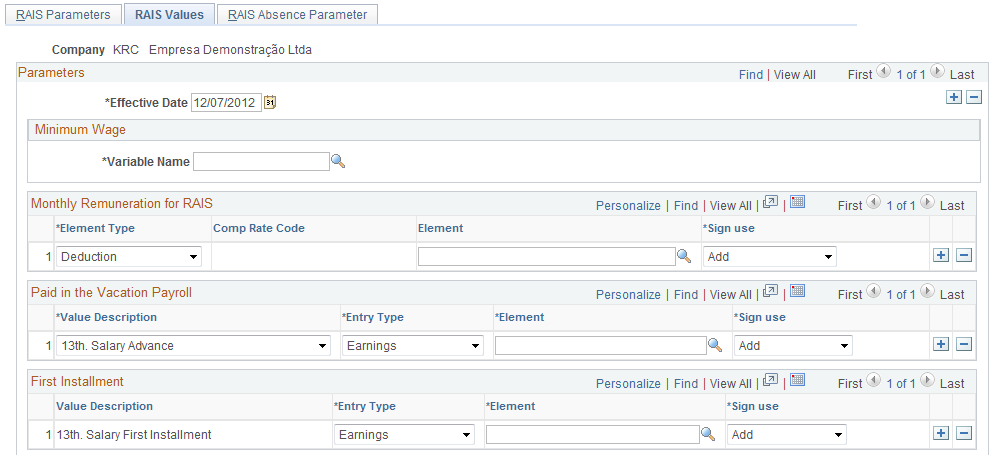This screenshot has width=999, height=455.
Task: Click View All link in Parameters header
Action: coord(794,75)
